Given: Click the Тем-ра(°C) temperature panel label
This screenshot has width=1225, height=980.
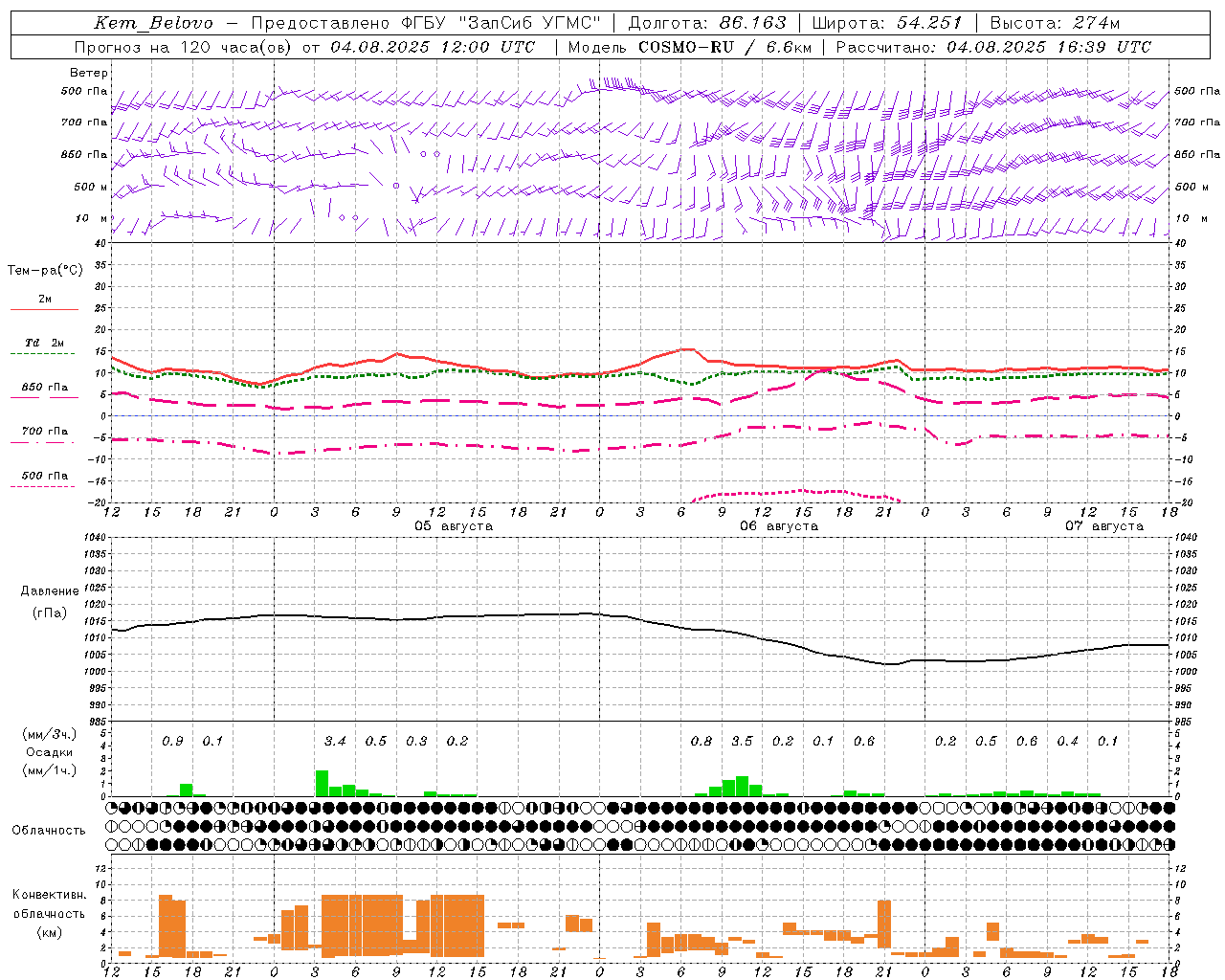Looking at the screenshot, I should (x=45, y=271).
